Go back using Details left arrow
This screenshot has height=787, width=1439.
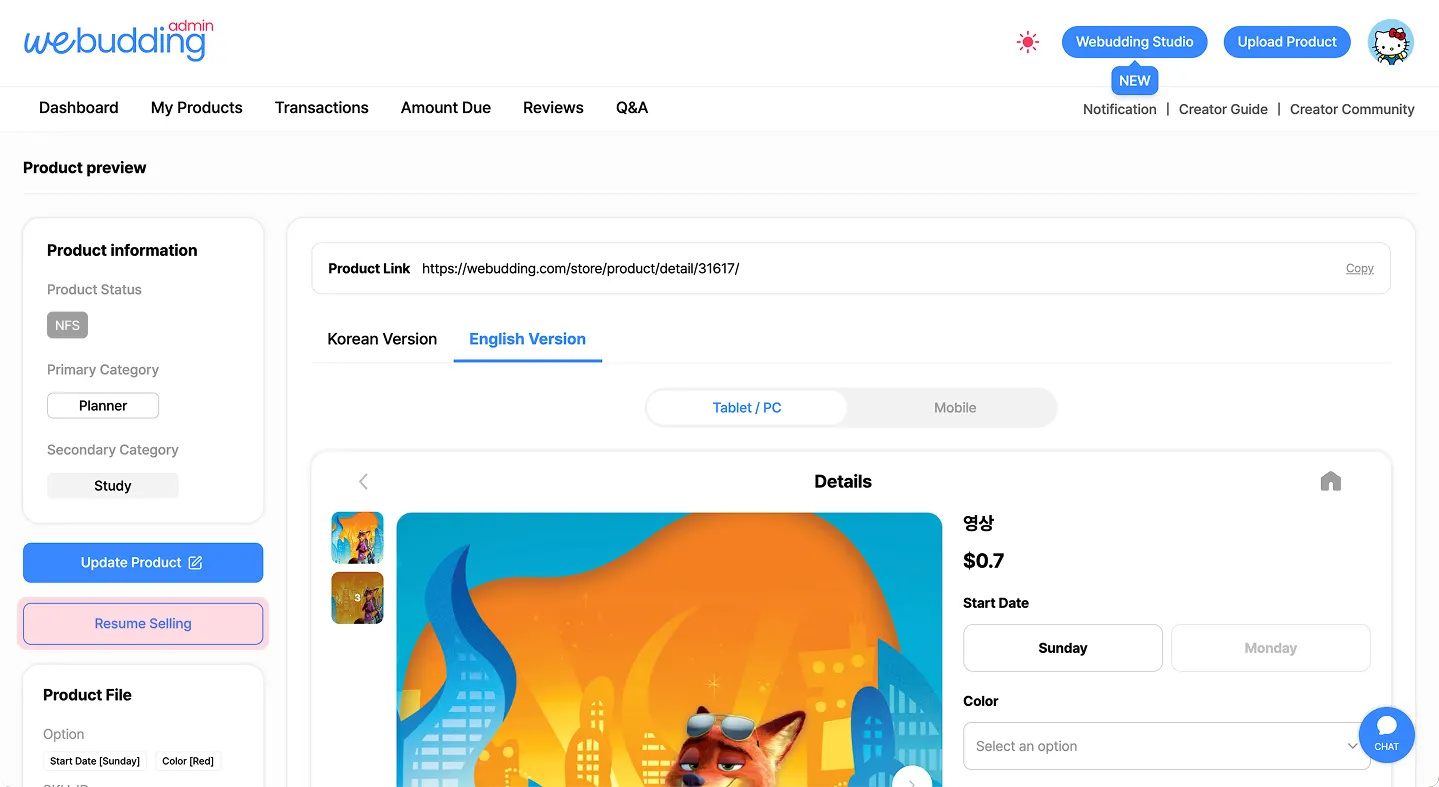pyautogui.click(x=363, y=481)
